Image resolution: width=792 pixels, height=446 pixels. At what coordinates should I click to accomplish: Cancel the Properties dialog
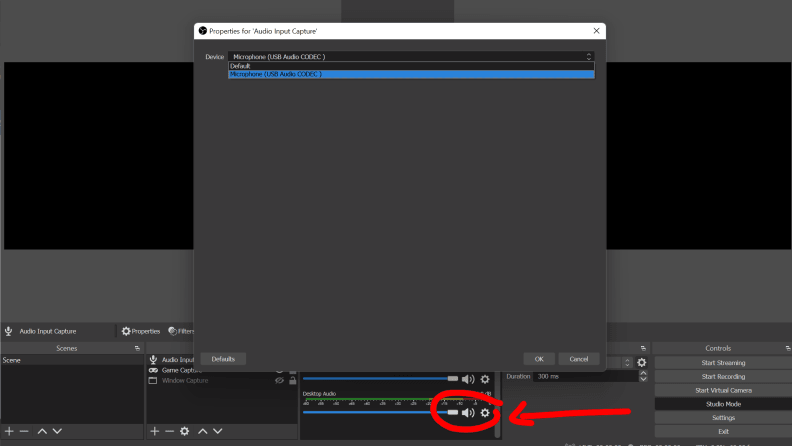click(579, 359)
